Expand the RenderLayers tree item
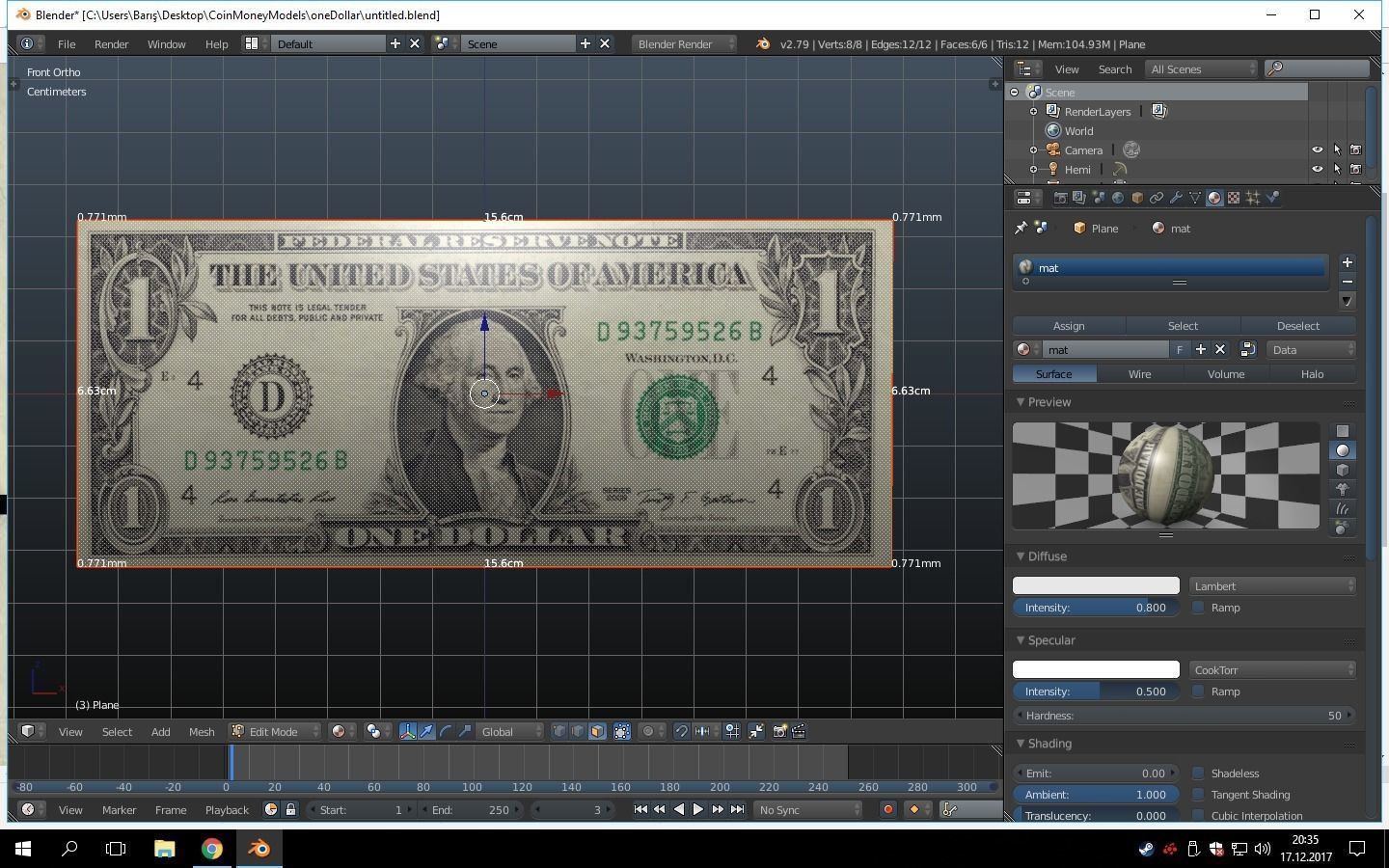This screenshot has width=1389, height=868. [x=1033, y=112]
